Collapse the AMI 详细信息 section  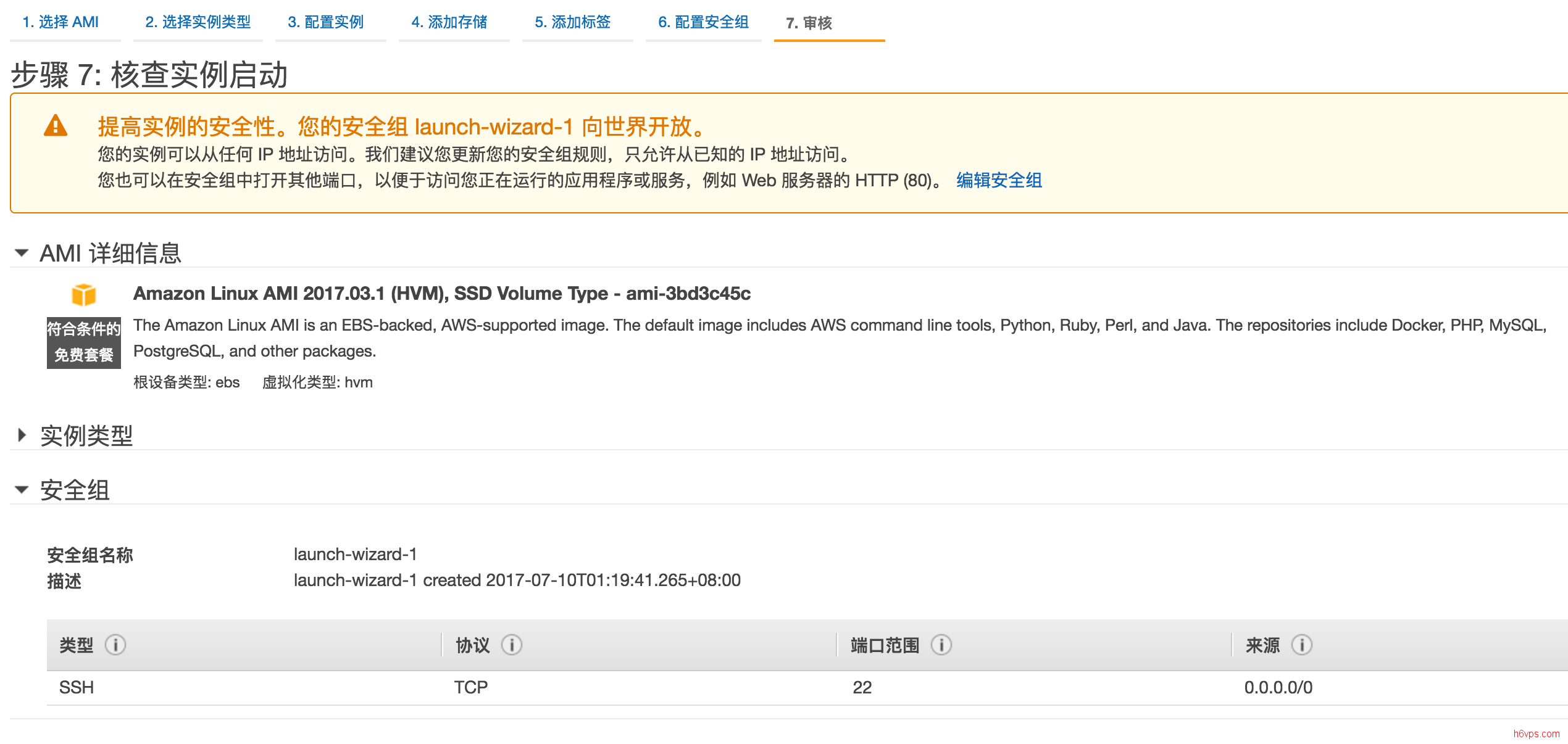[x=22, y=253]
